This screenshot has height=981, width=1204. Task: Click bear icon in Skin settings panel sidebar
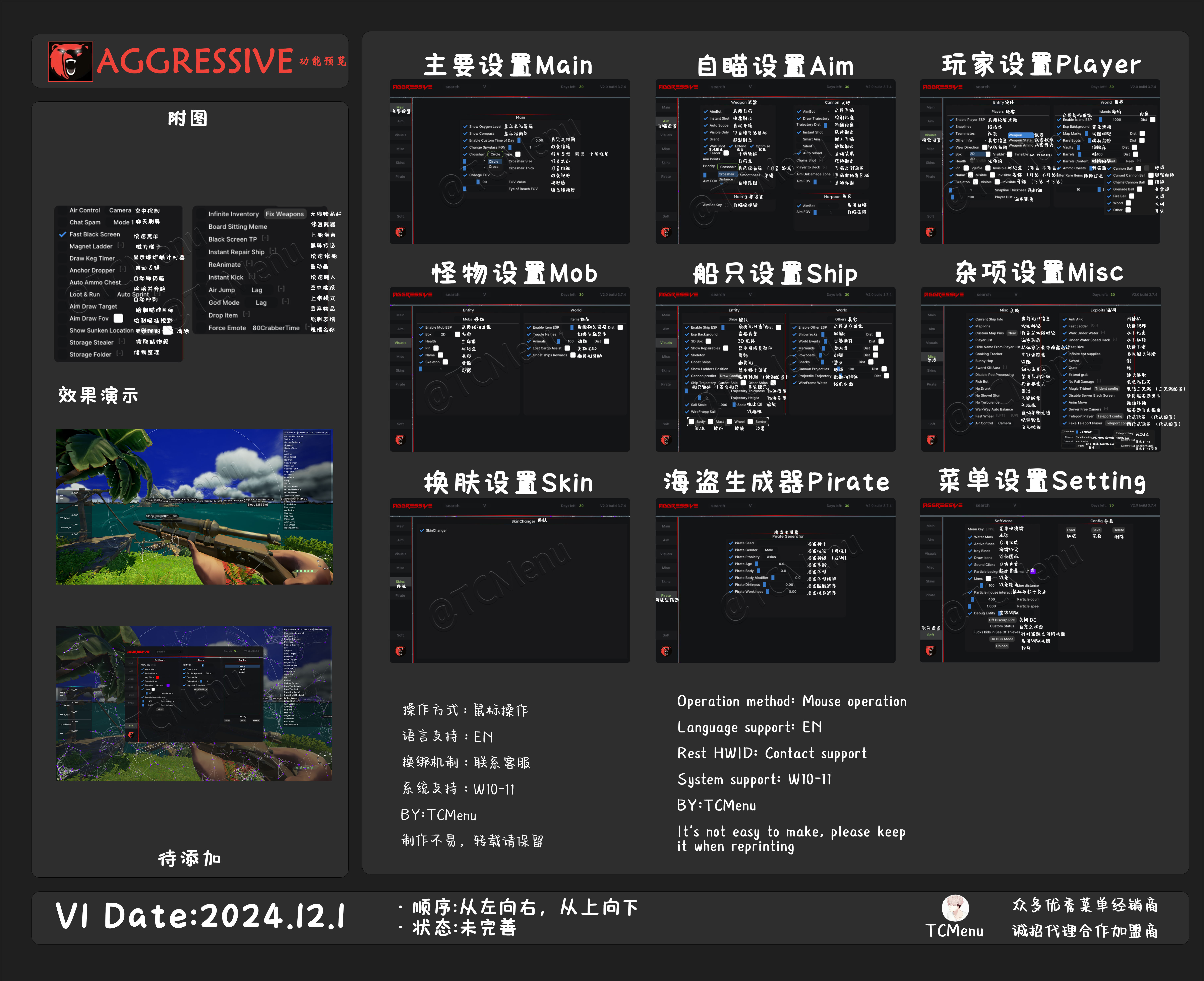tap(400, 651)
